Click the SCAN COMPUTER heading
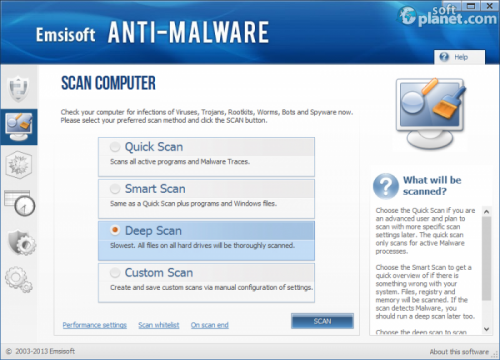The image size is (500, 360). pos(108,83)
